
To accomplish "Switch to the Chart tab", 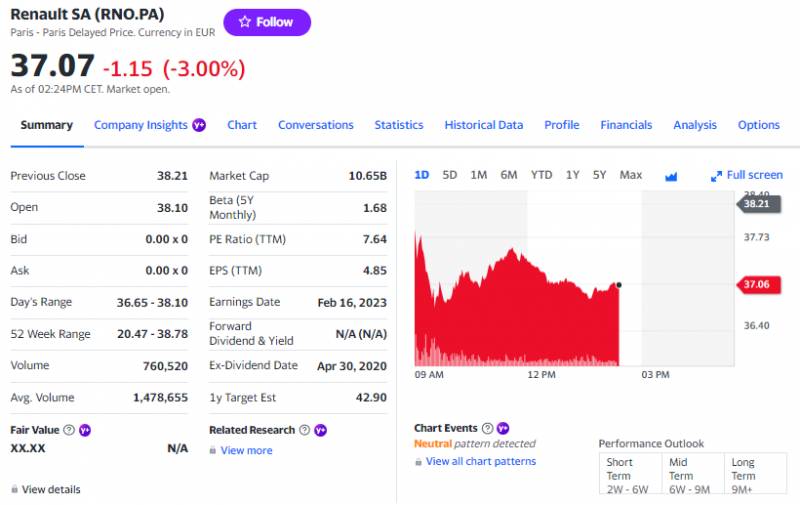I will (242, 125).
